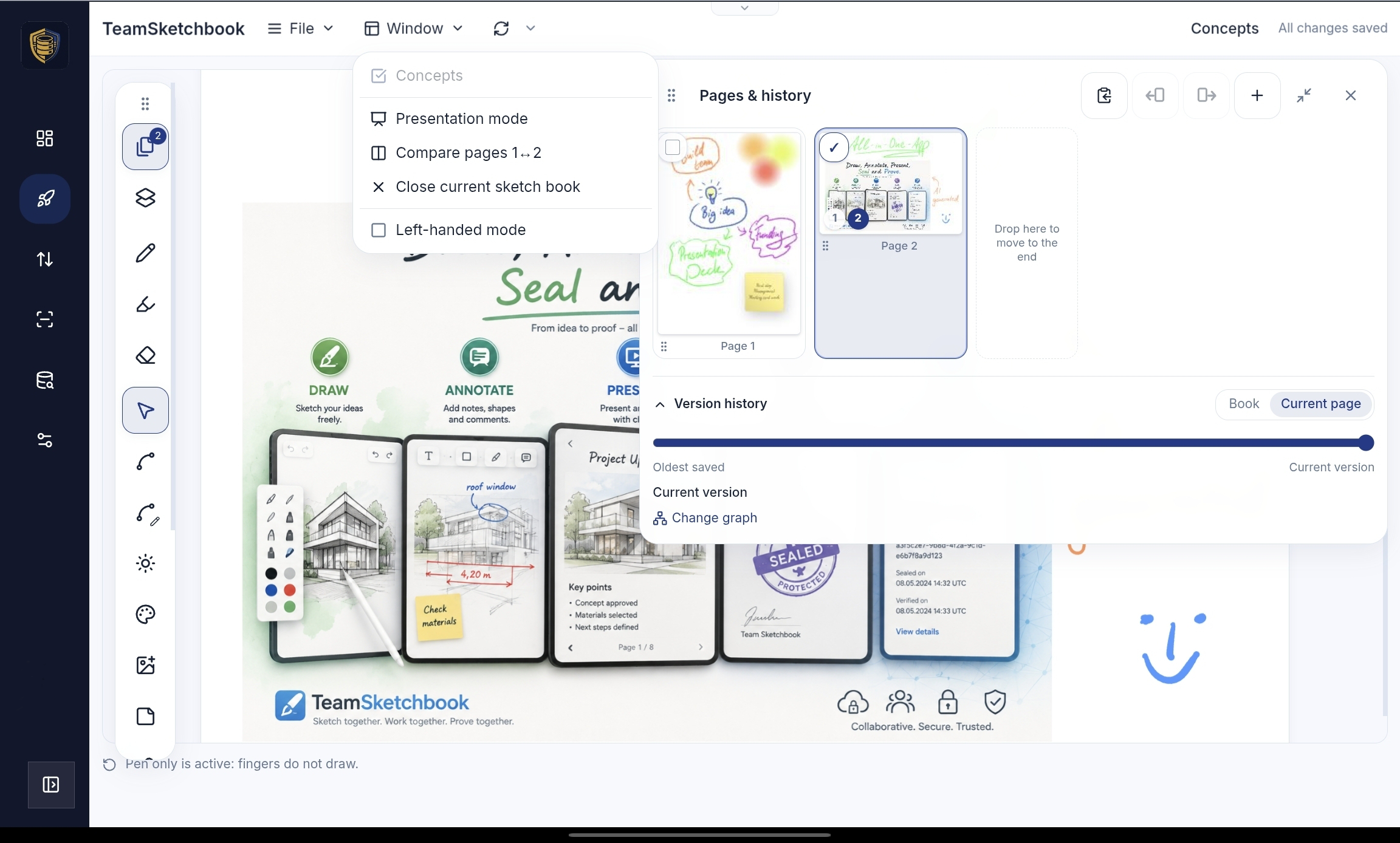Viewport: 1400px width, 843px height.
Task: Click the 'Pen only is active' status message
Action: pos(242,764)
